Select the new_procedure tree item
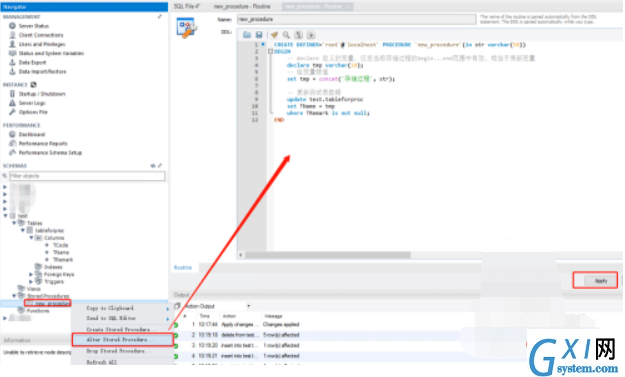The image size is (625, 377). 52,304
